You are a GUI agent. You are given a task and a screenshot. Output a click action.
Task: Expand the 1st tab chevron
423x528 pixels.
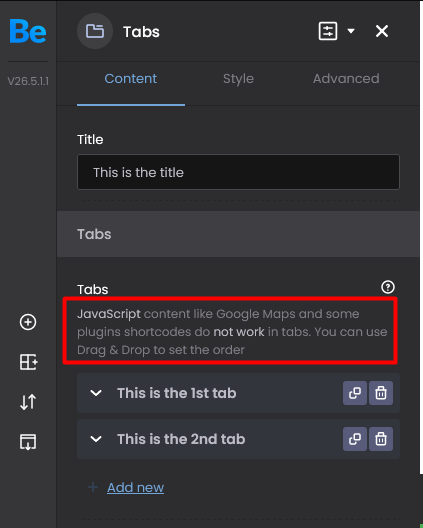(x=96, y=393)
